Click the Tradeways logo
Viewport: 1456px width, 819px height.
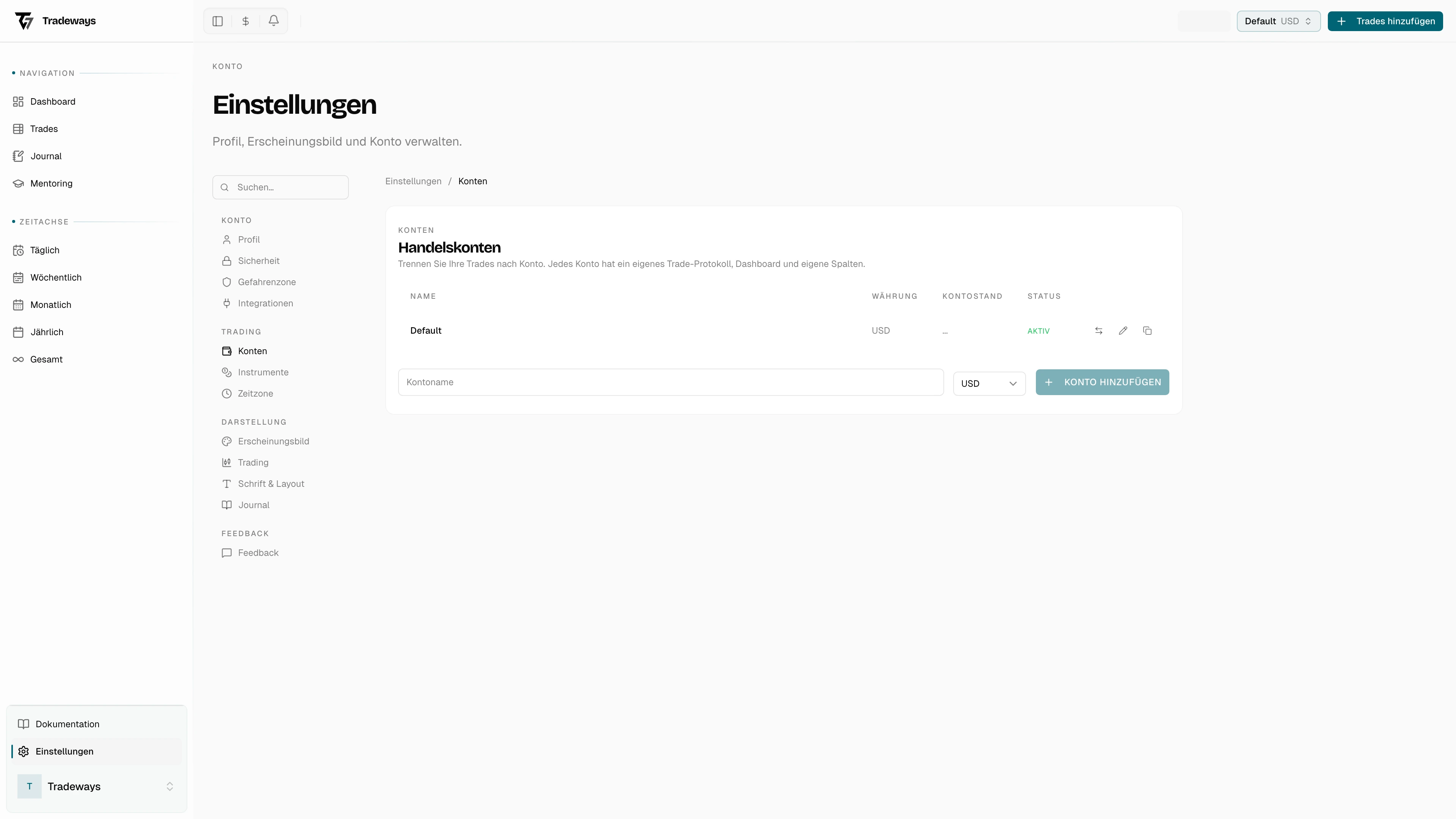[x=55, y=21]
